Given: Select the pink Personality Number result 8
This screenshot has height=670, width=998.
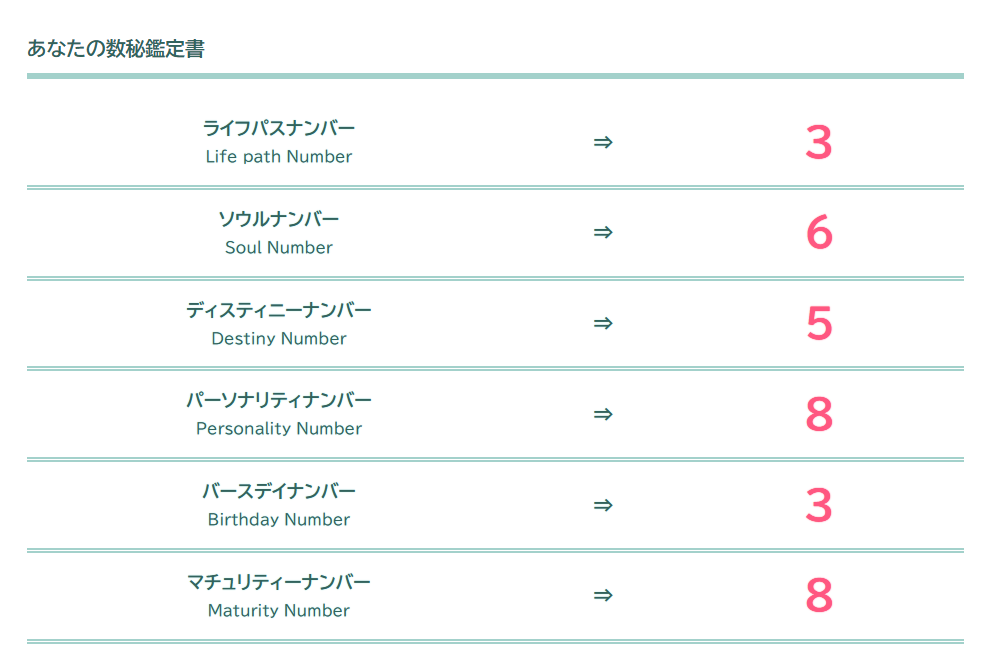Looking at the screenshot, I should click(819, 414).
